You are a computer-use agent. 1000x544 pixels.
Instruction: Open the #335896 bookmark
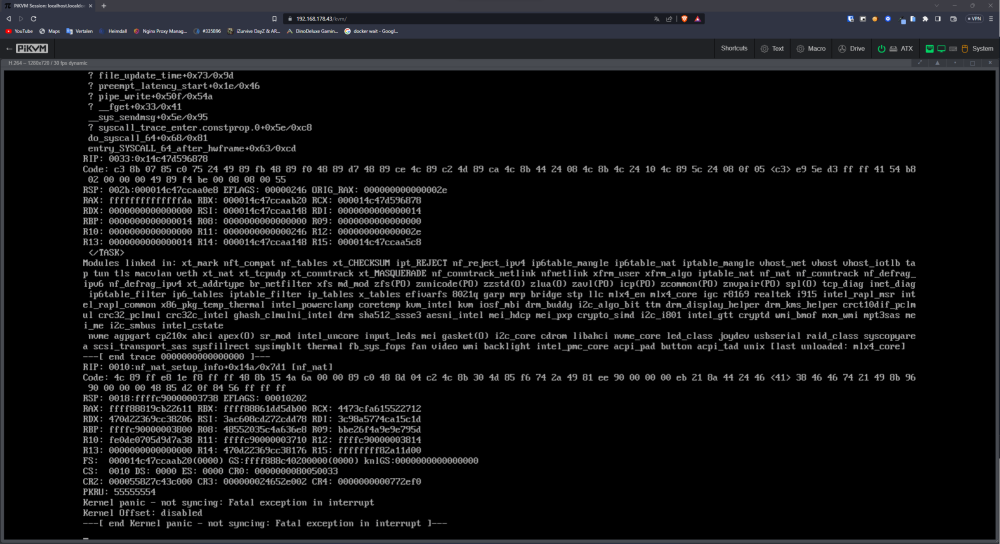point(207,31)
